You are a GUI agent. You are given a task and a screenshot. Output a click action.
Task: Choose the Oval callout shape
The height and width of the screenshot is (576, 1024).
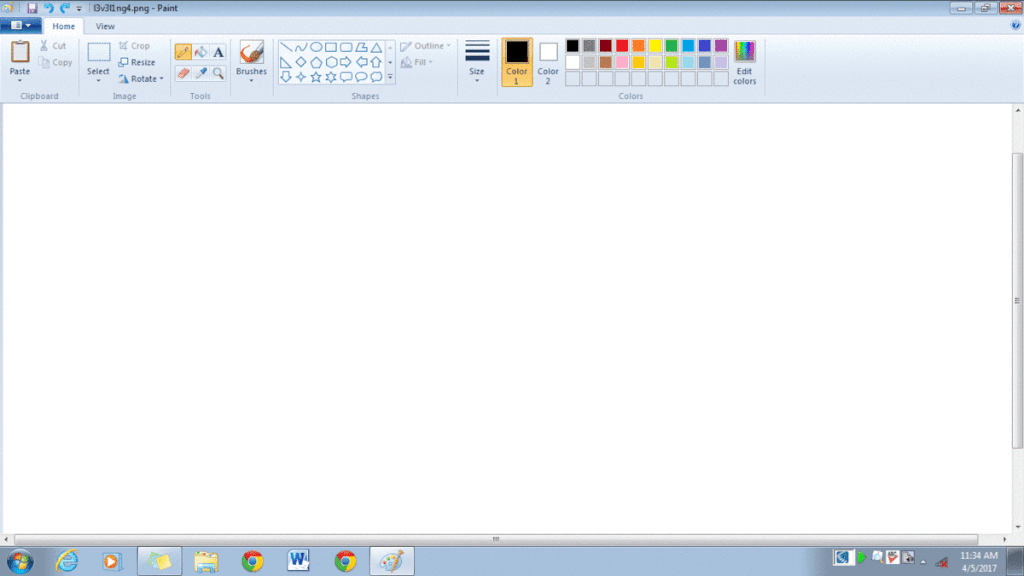361,77
